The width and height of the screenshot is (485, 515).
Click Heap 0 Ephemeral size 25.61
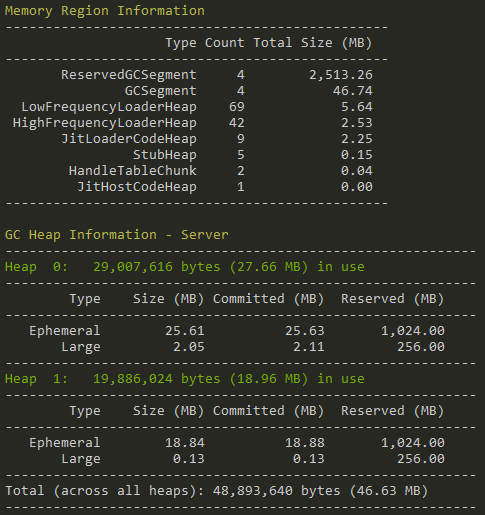[185, 331]
